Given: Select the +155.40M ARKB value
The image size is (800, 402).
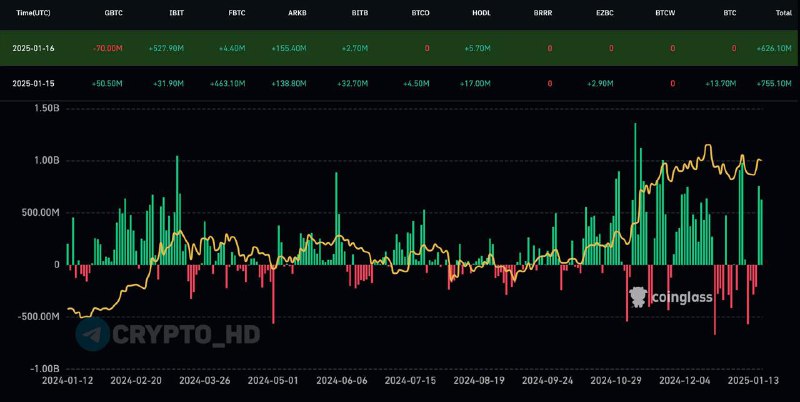Looking at the screenshot, I should click(289, 48).
